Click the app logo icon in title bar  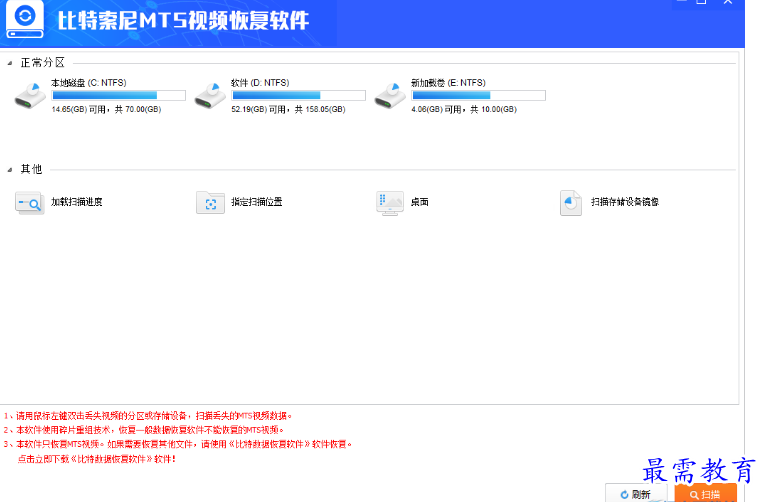pyautogui.click(x=25, y=19)
